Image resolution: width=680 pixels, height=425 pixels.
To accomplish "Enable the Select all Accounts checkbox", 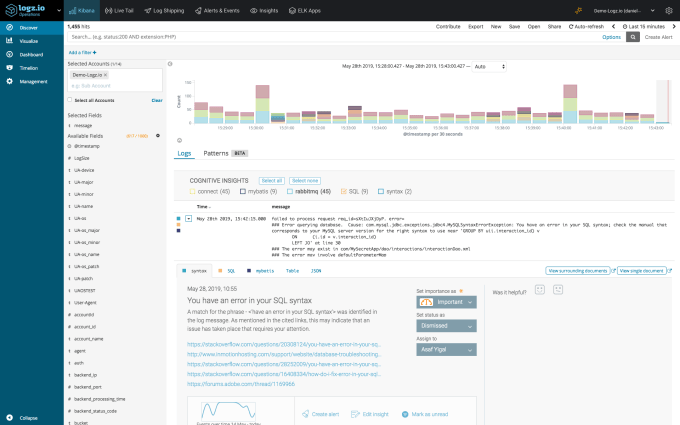I will 69,100.
